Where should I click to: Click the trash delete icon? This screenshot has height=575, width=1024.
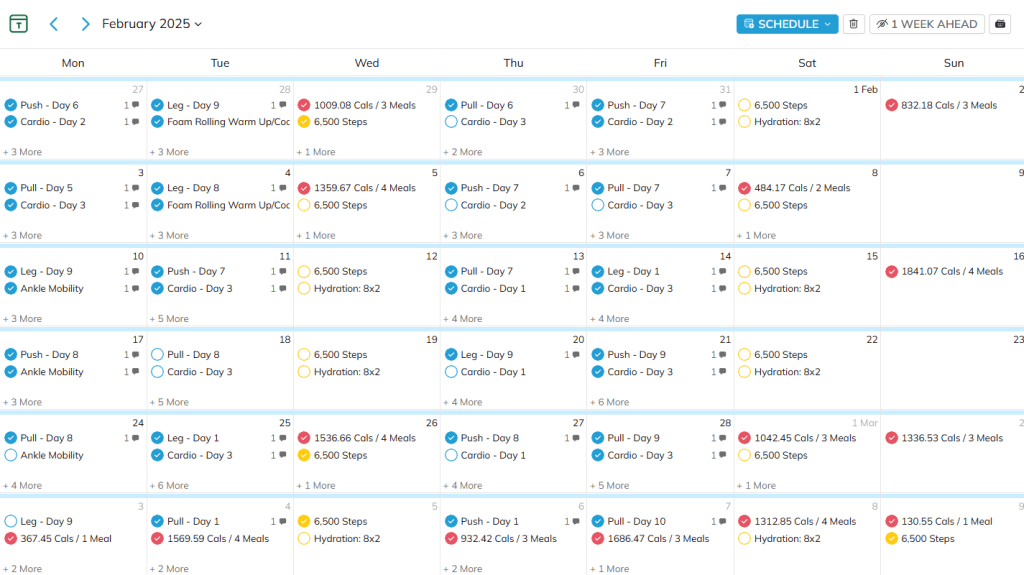coord(853,24)
